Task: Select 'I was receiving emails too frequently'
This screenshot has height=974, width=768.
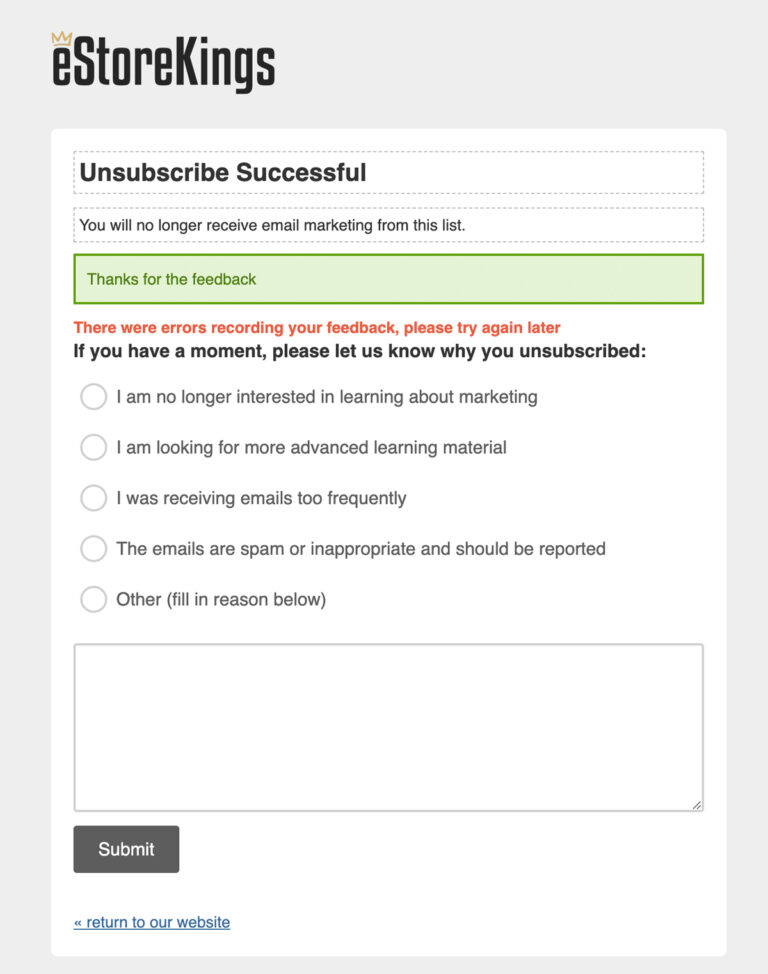Action: (x=93, y=498)
